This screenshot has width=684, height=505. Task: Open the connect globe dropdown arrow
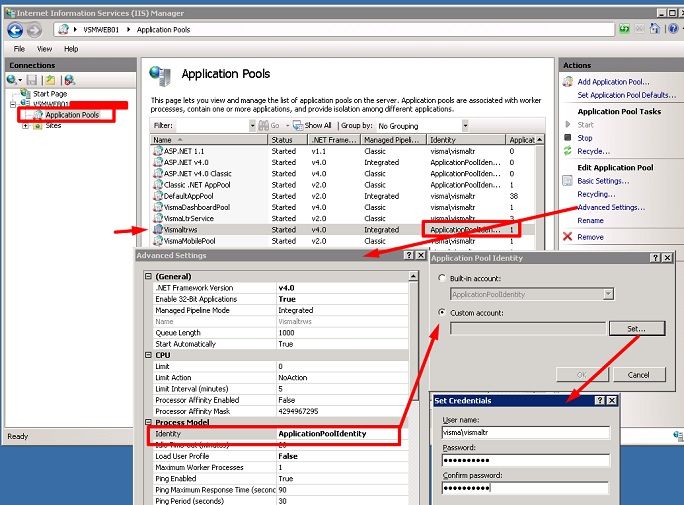click(x=20, y=80)
